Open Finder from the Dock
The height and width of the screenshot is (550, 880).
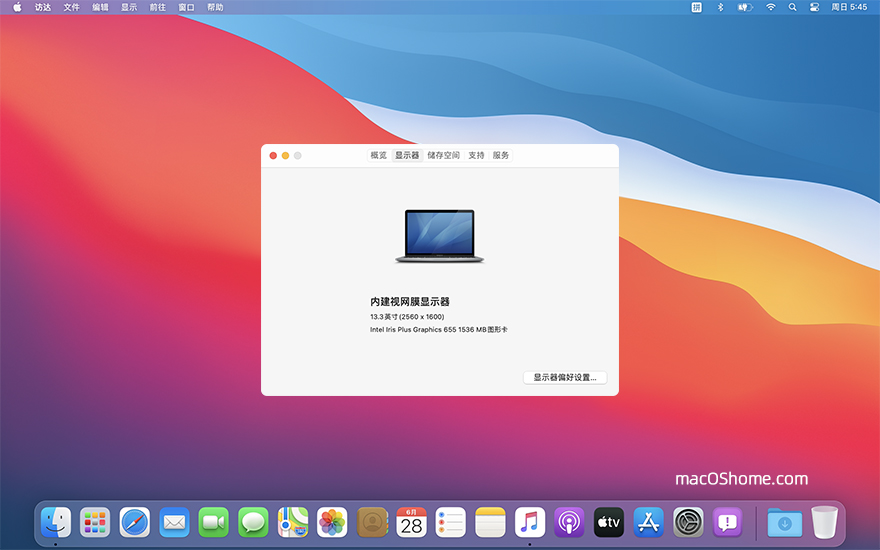56,522
